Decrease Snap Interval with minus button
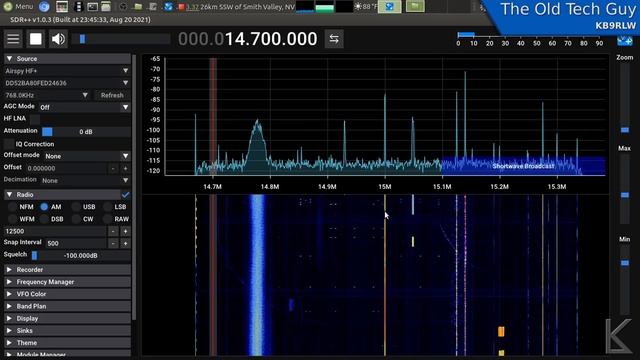 coord(113,243)
